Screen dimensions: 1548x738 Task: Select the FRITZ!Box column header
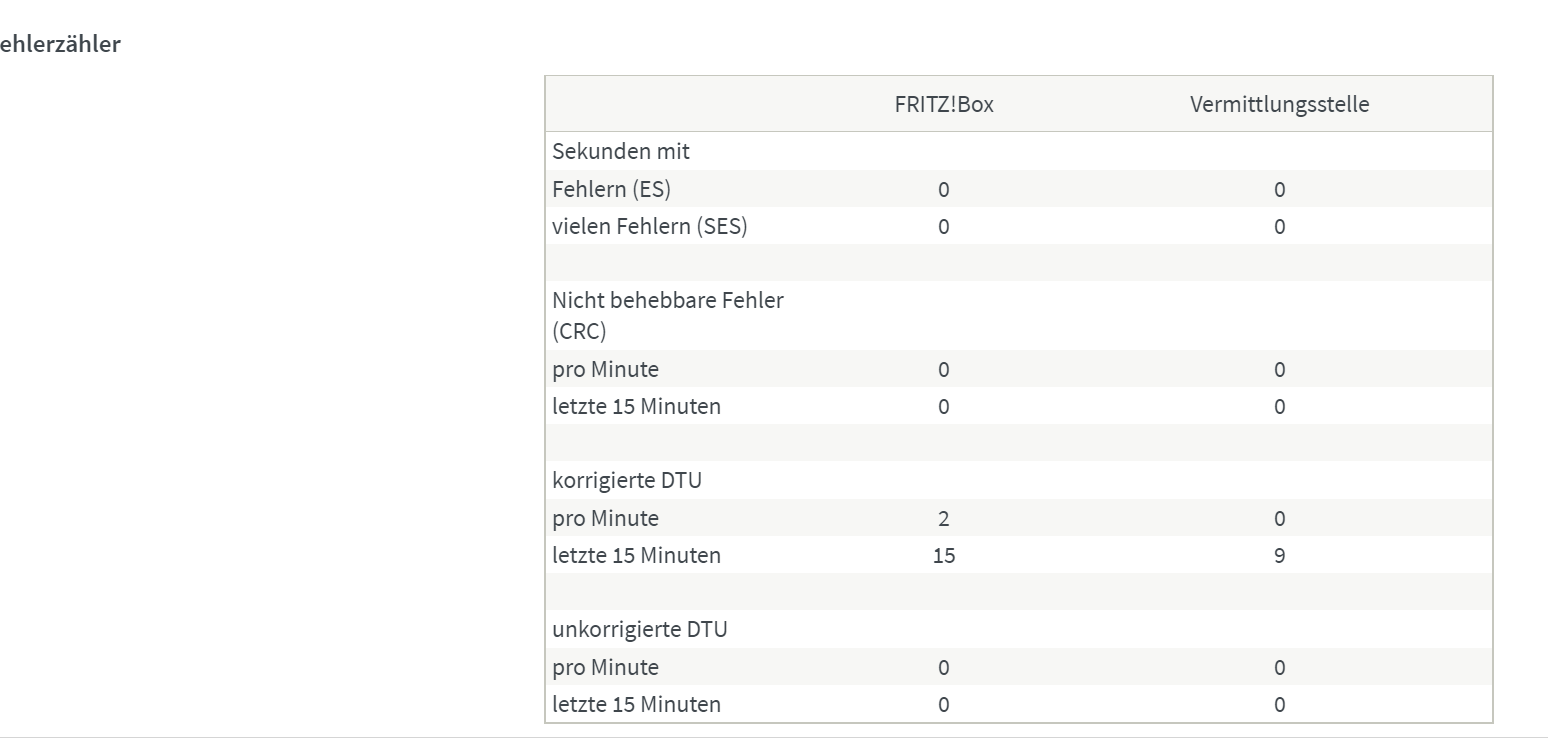coord(943,104)
